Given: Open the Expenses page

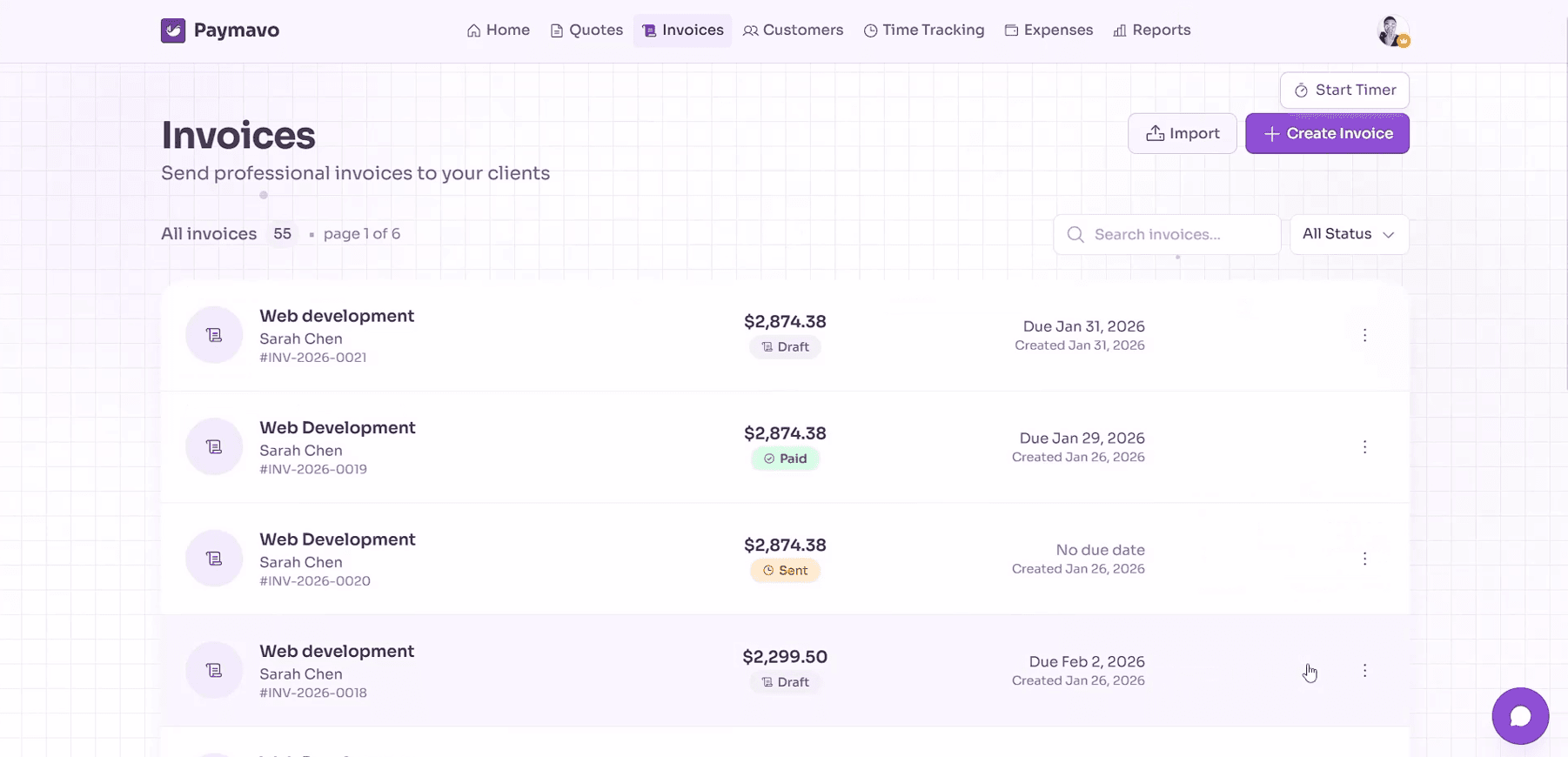Looking at the screenshot, I should (x=1049, y=30).
